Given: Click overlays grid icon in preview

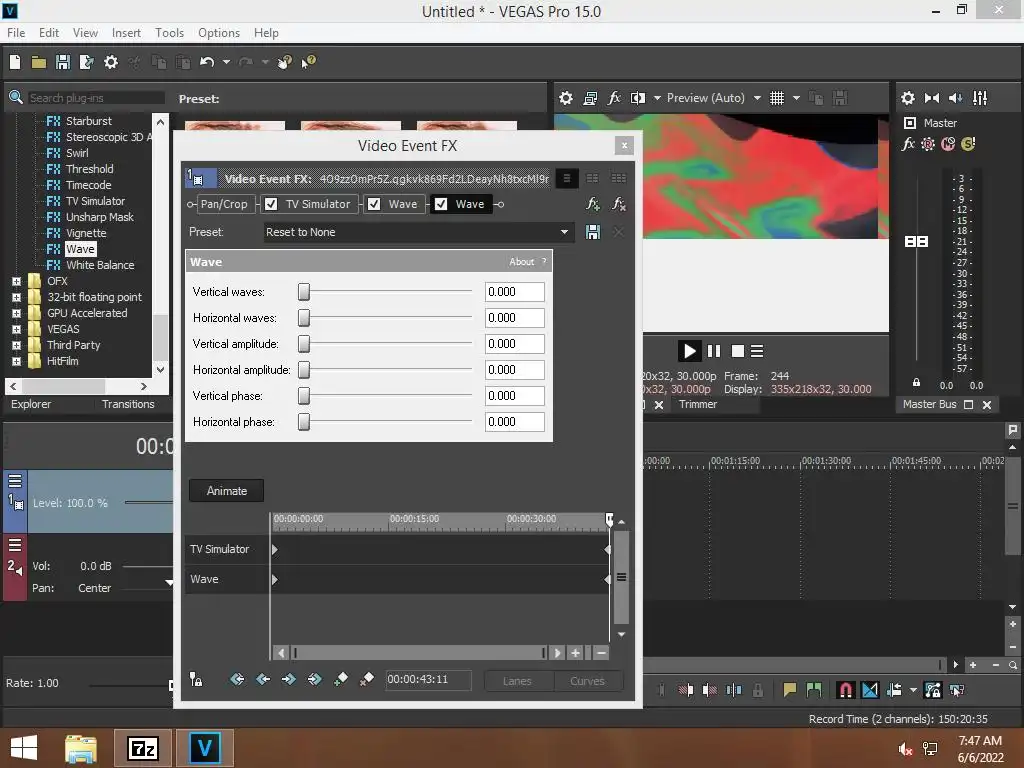Looking at the screenshot, I should click(x=776, y=98).
